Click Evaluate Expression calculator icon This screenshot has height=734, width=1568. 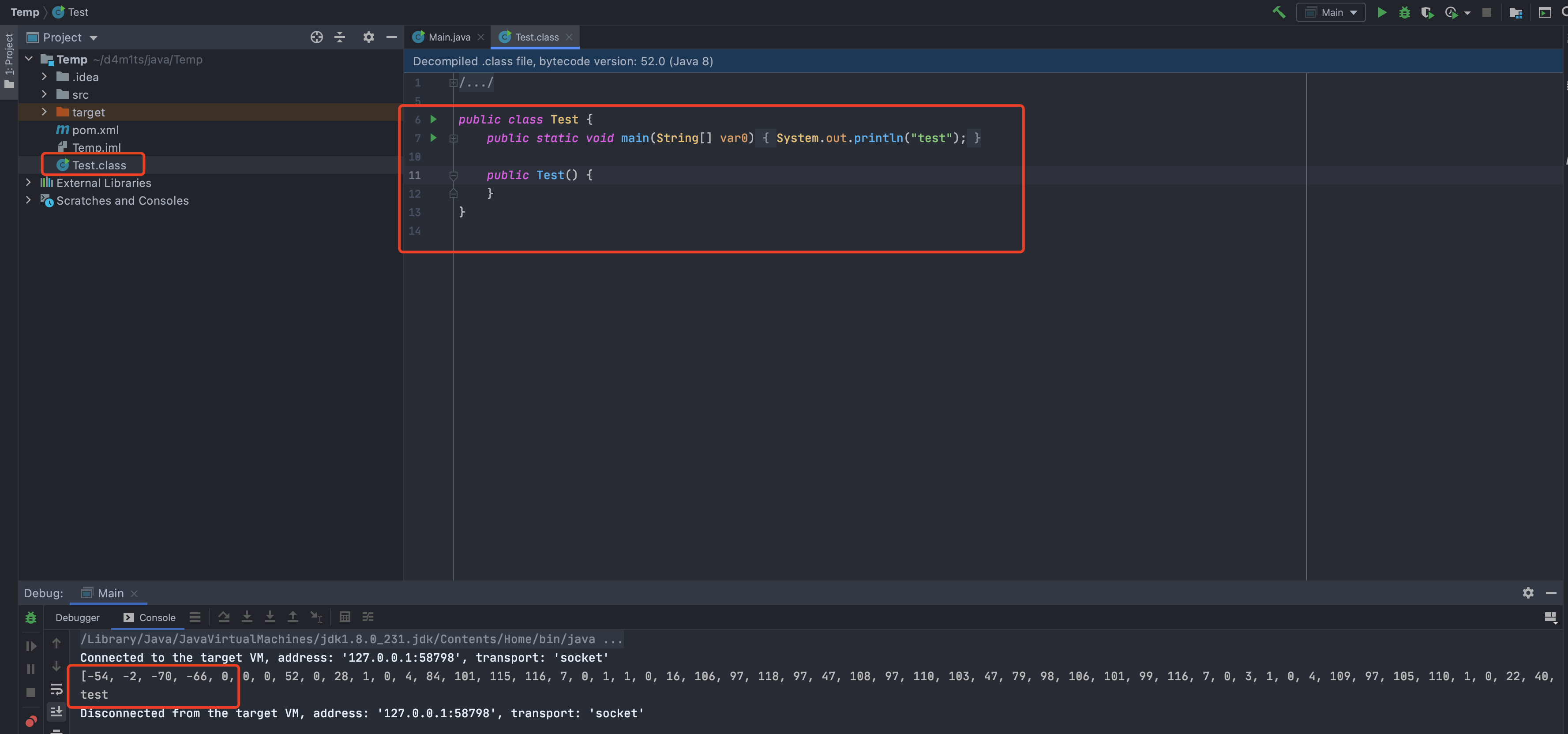[345, 617]
